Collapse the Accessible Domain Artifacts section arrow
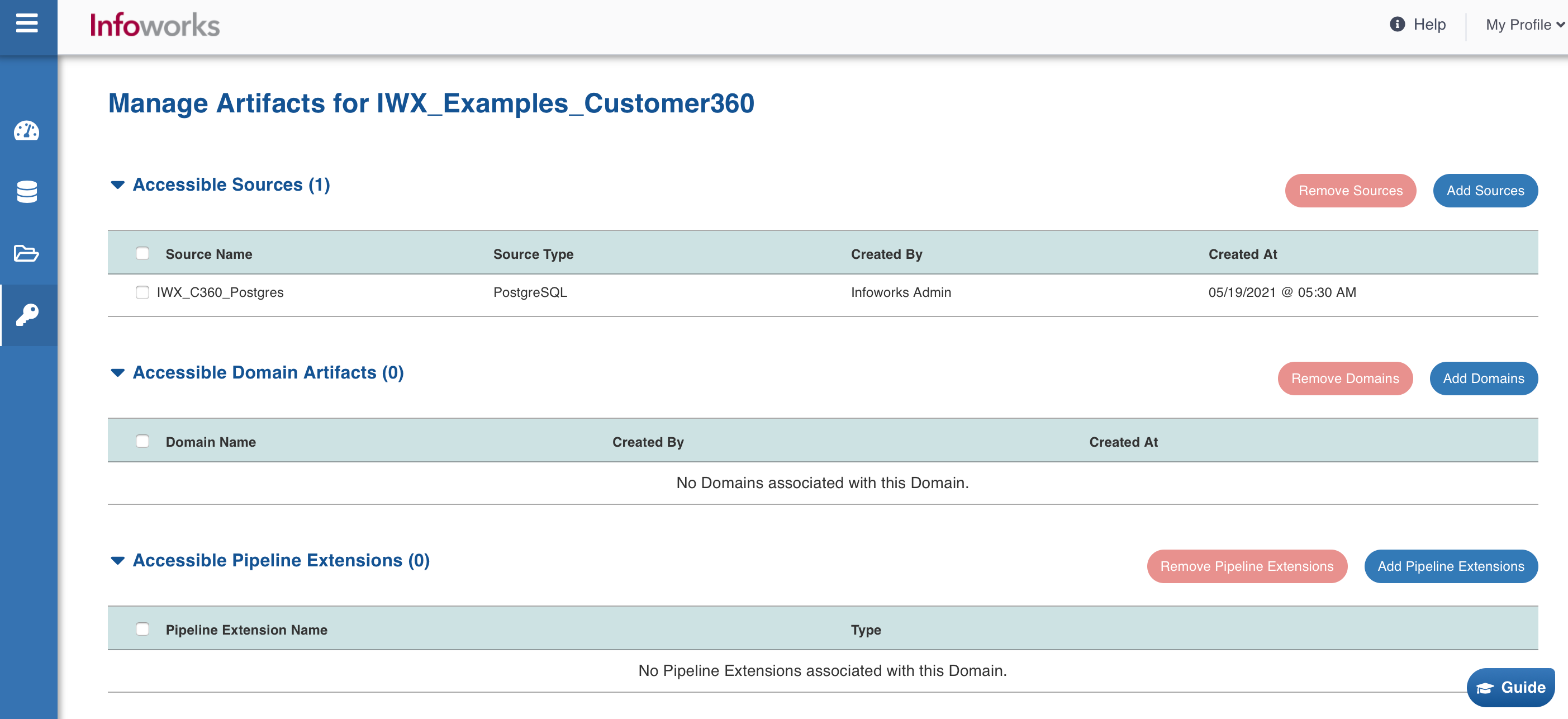Image resolution: width=1568 pixels, height=719 pixels. click(117, 372)
